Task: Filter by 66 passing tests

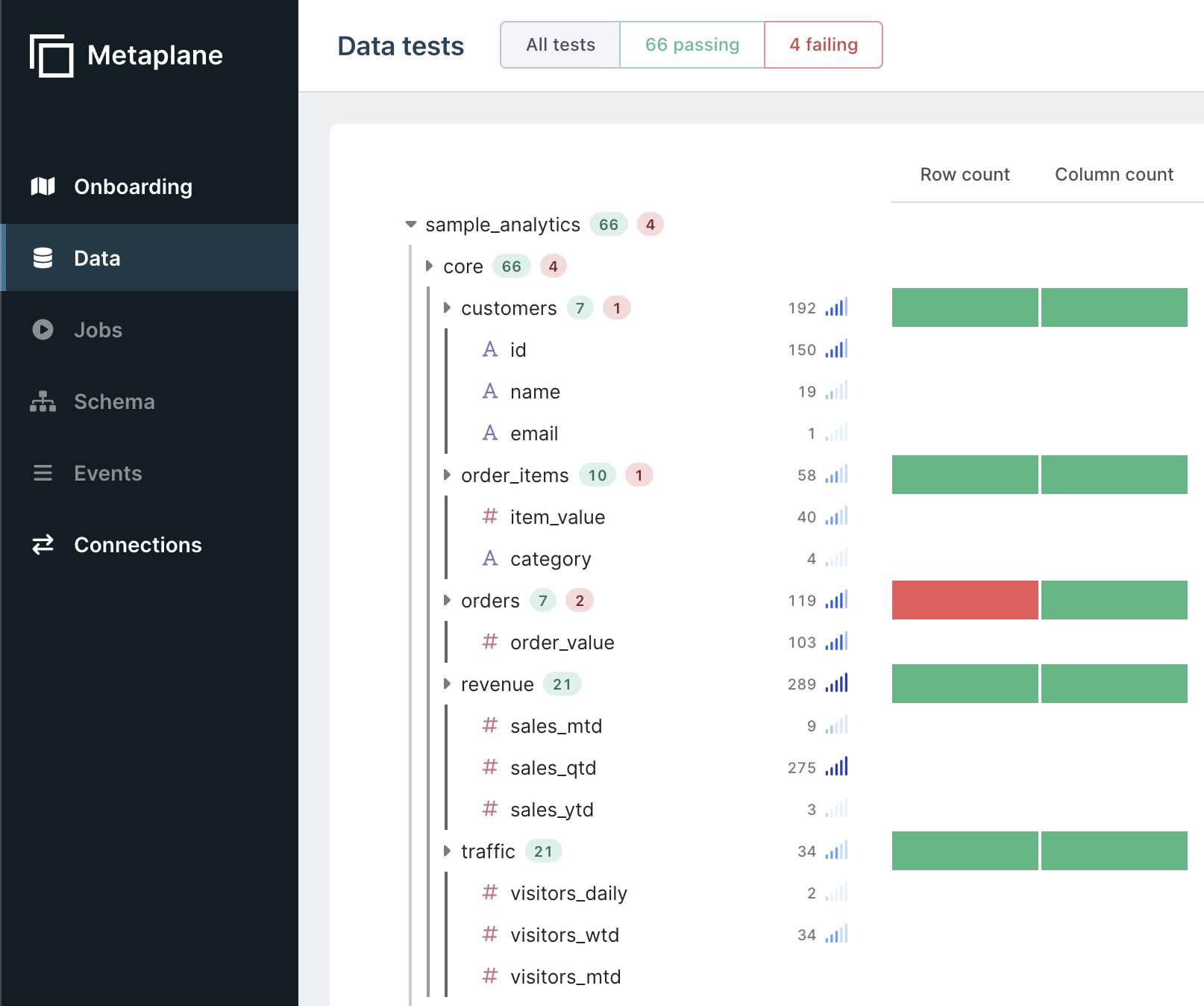Action: [x=692, y=45]
